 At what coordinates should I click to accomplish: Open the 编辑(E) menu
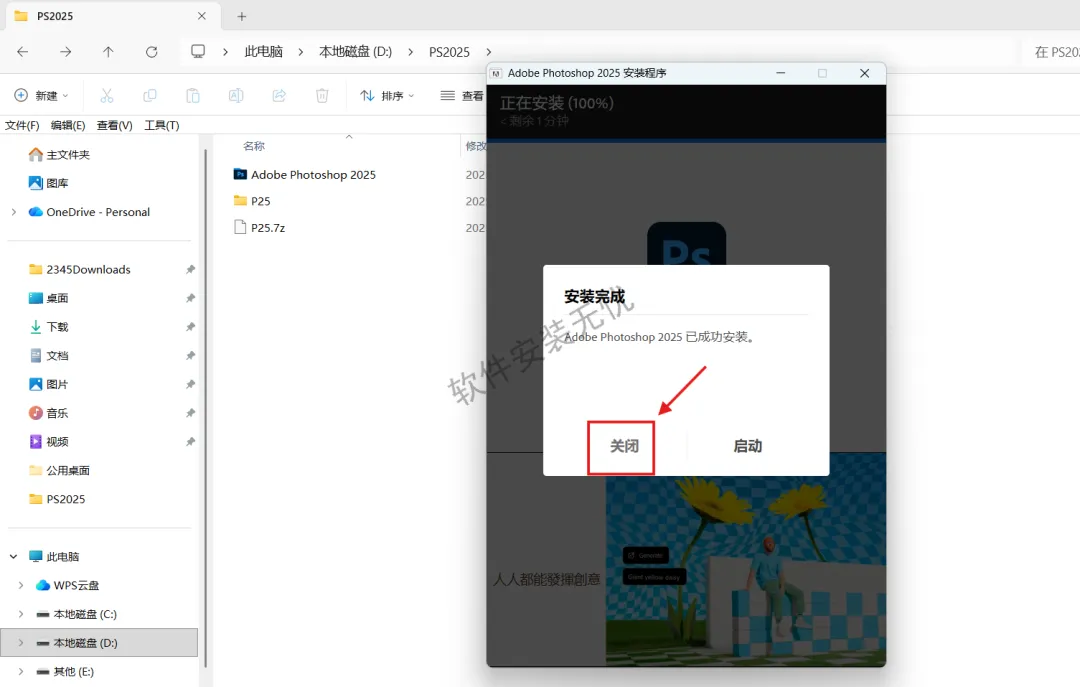click(x=68, y=125)
